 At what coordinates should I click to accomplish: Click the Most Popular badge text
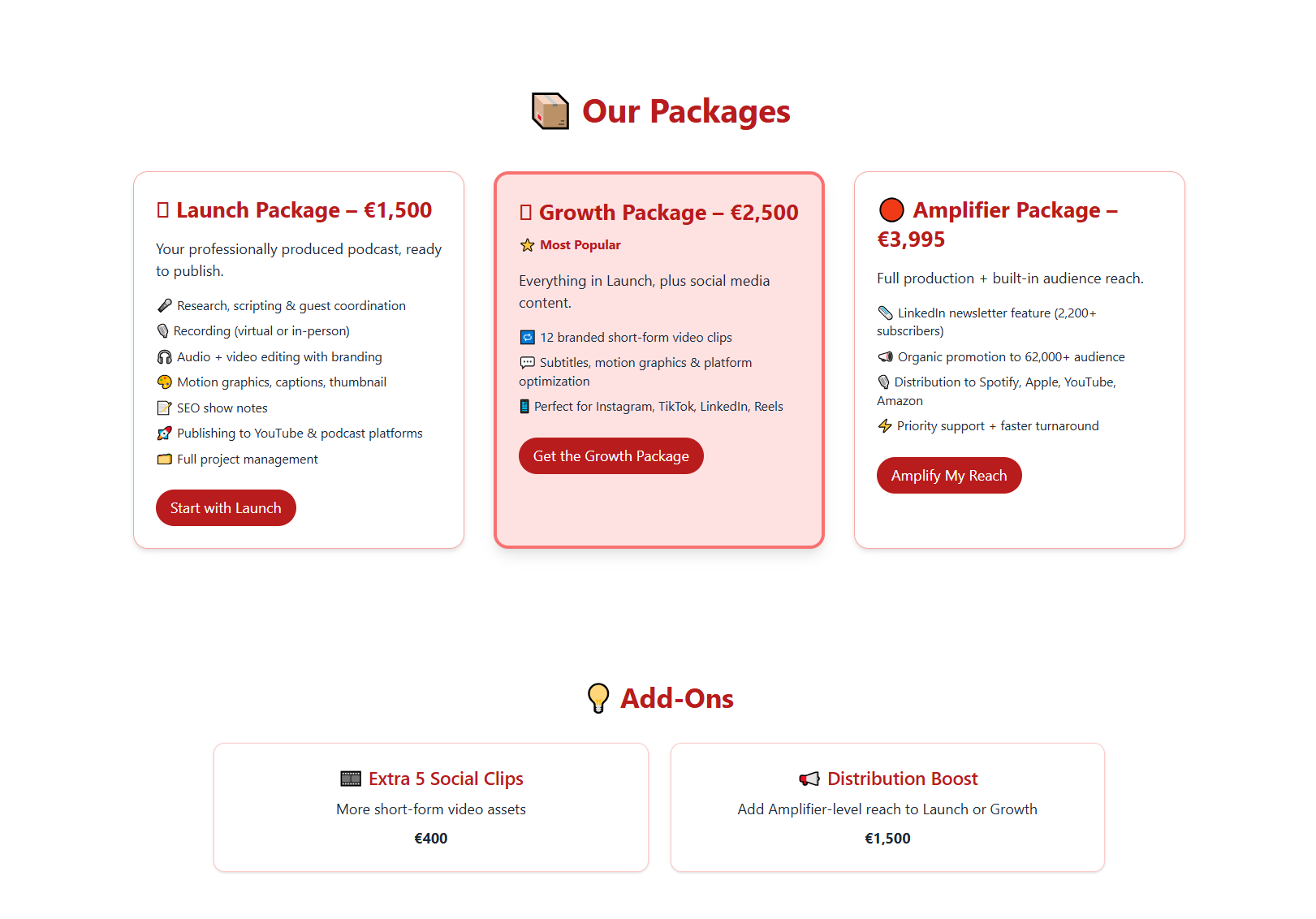(580, 245)
